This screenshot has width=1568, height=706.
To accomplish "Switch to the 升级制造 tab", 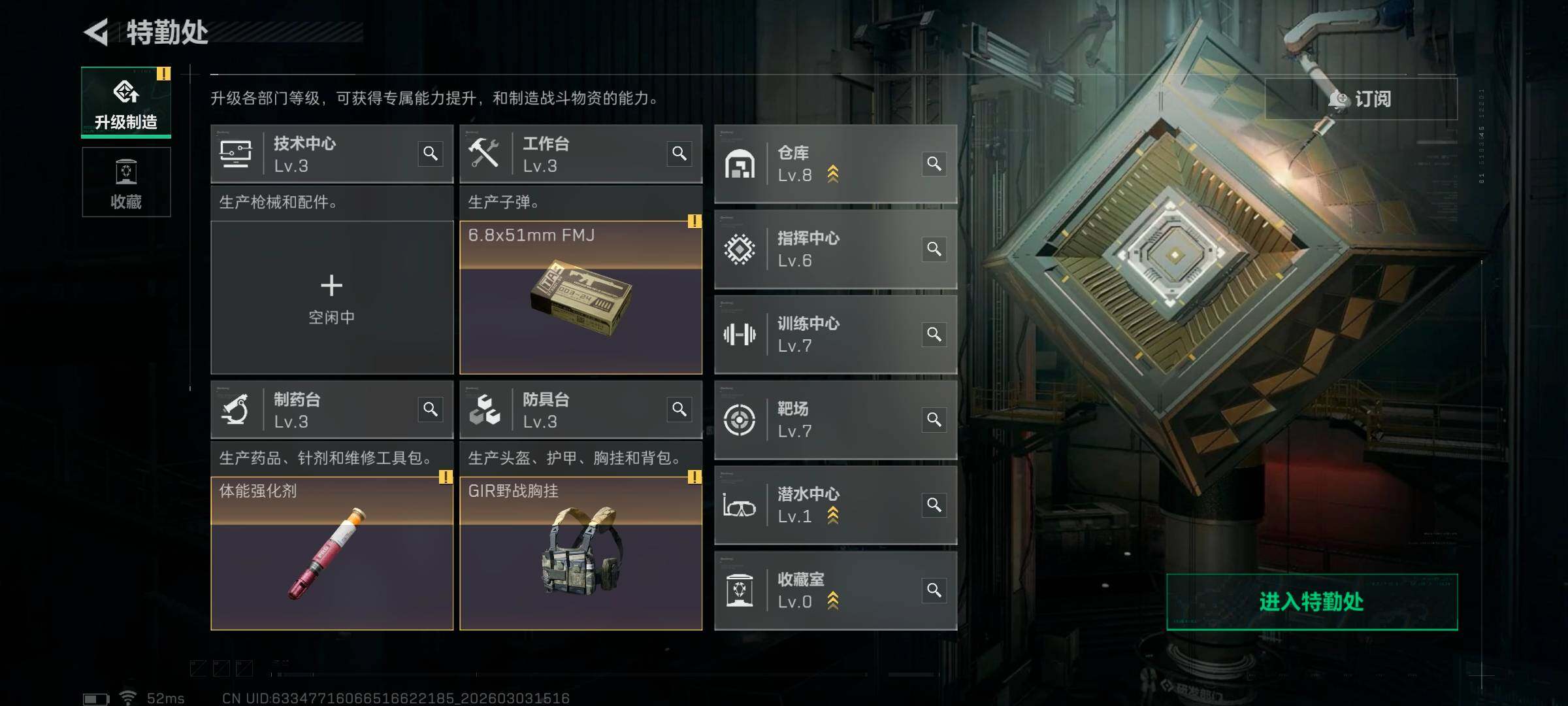I will [x=126, y=102].
